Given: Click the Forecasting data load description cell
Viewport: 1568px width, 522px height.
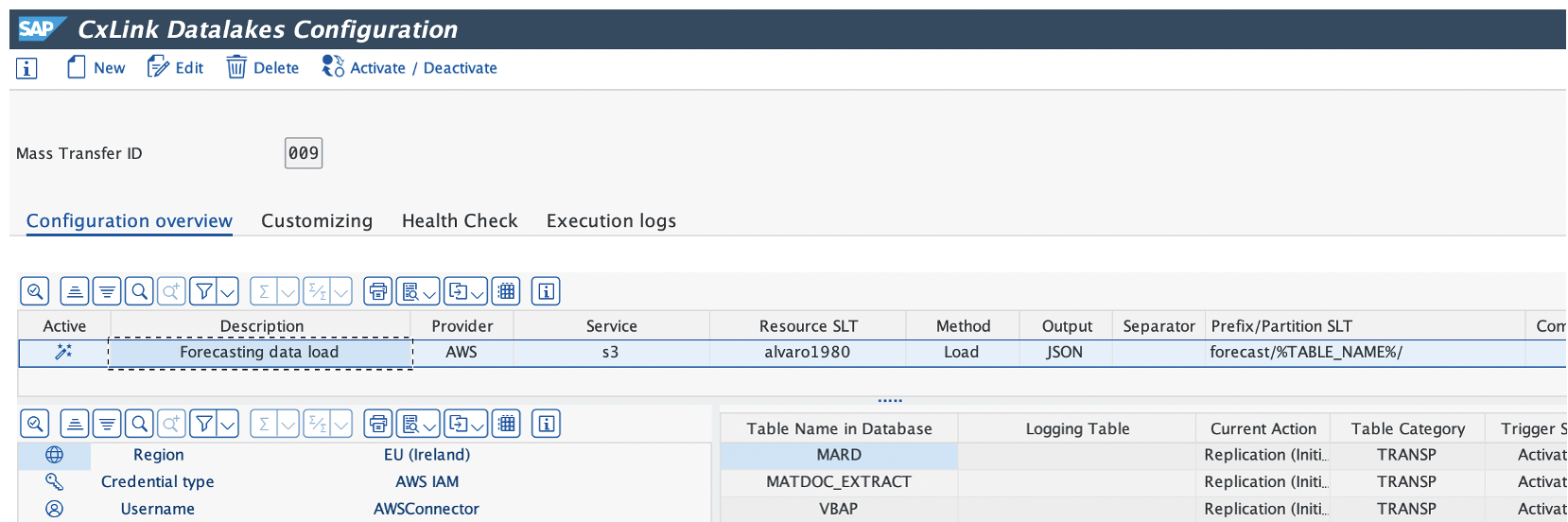Looking at the screenshot, I should 260,353.
